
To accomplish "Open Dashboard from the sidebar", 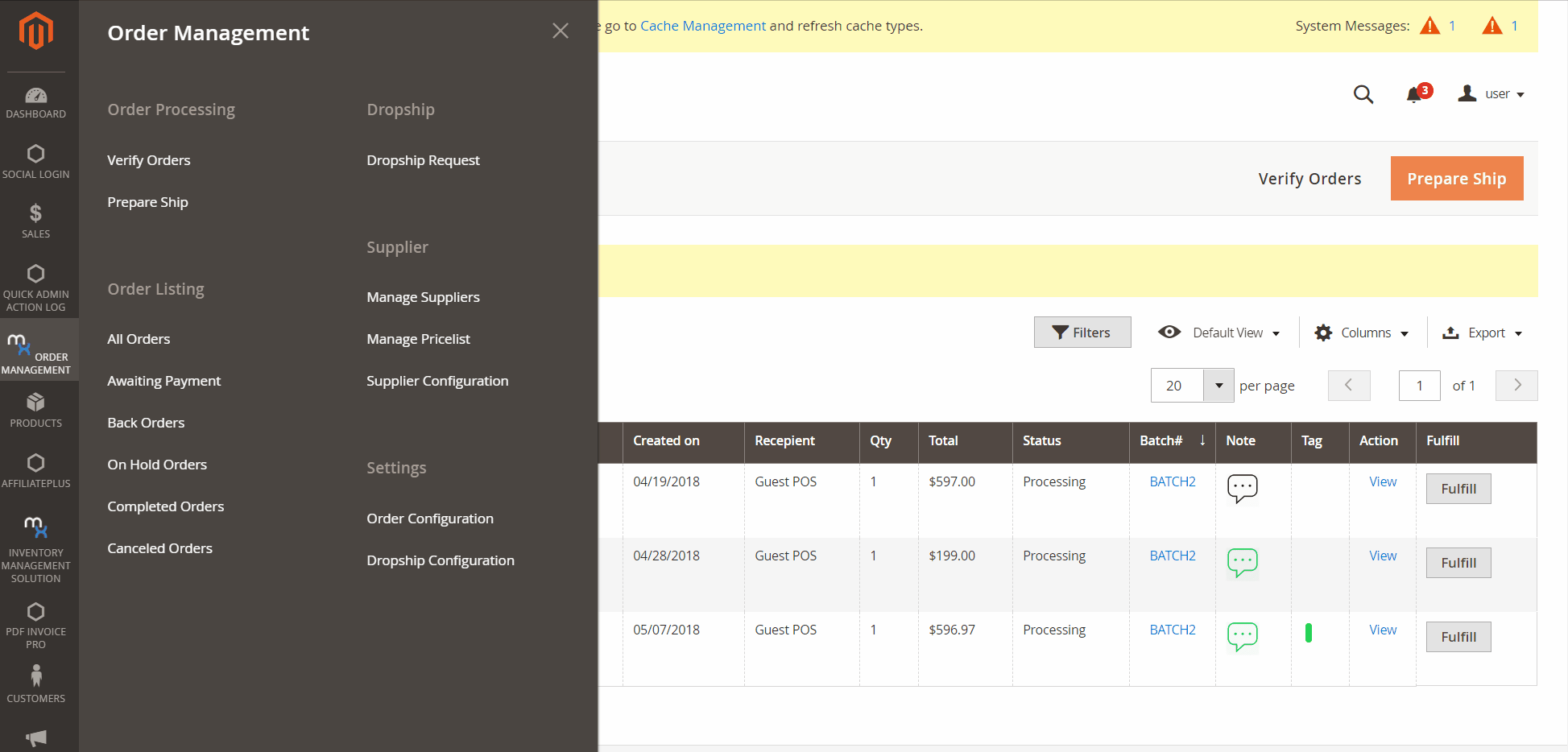I will click(35, 104).
